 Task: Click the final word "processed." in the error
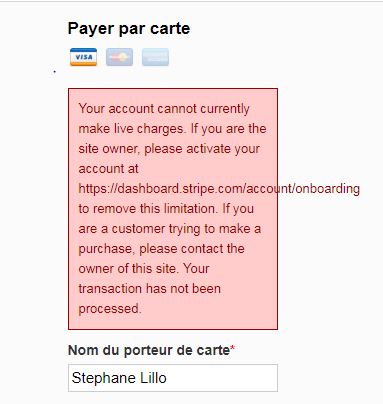pyautogui.click(x=110, y=309)
